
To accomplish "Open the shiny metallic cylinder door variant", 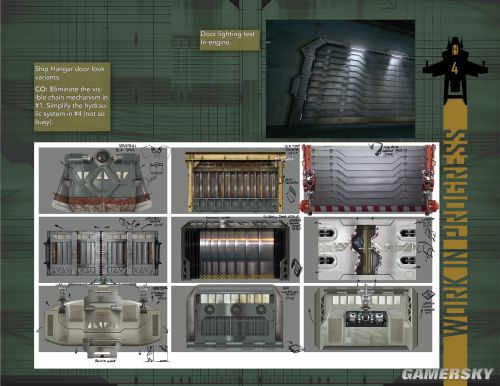I will click(236, 250).
